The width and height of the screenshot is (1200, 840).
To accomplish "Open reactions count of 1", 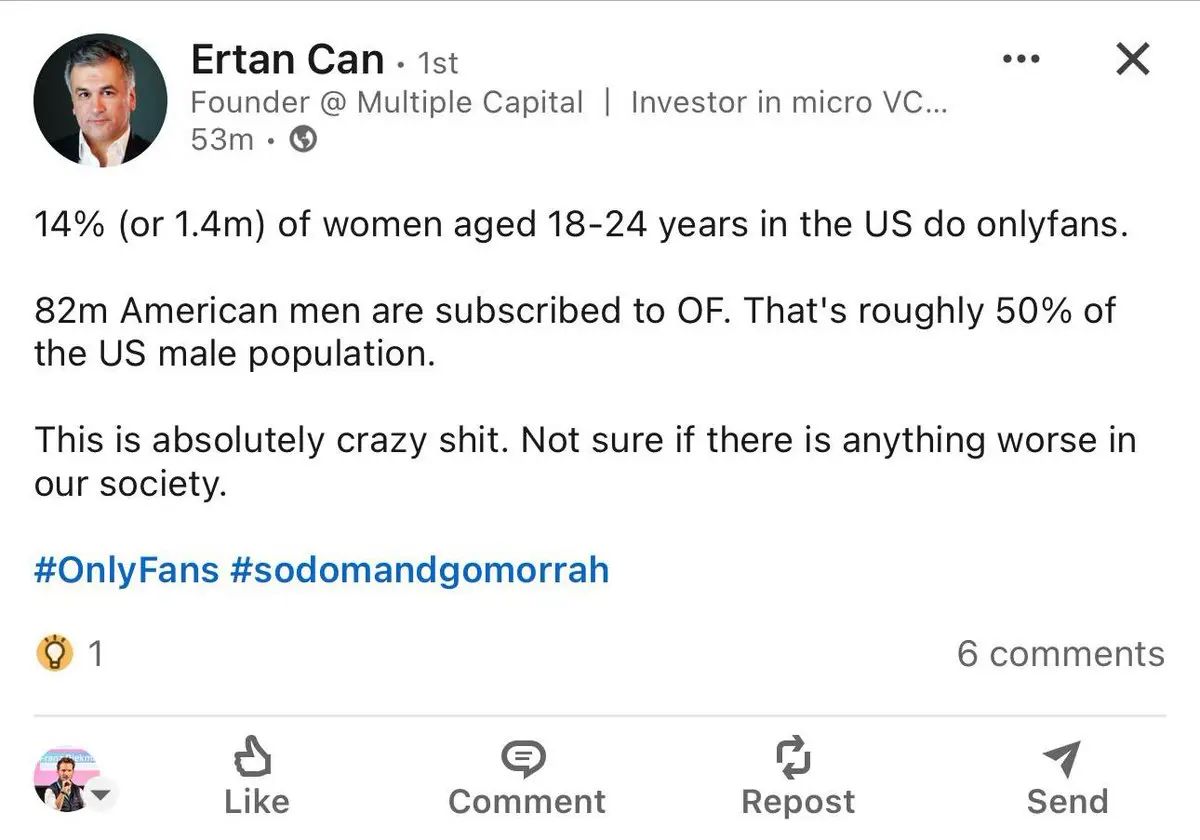I will (95, 654).
